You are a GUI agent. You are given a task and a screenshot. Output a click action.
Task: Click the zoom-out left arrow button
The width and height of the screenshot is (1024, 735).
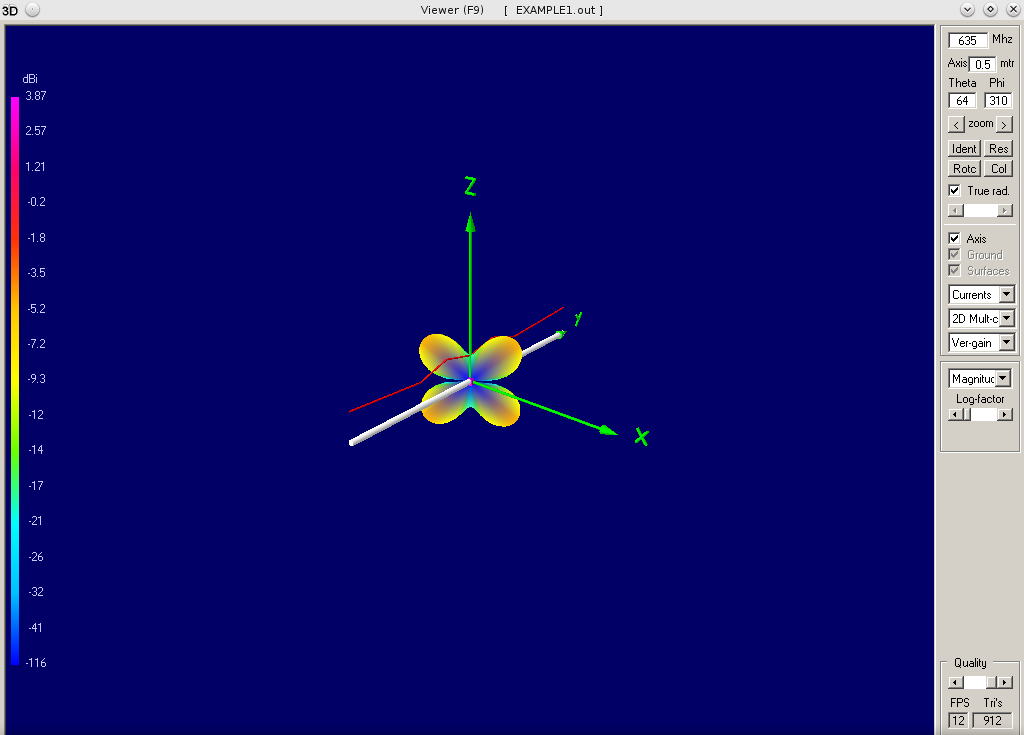[x=955, y=123]
